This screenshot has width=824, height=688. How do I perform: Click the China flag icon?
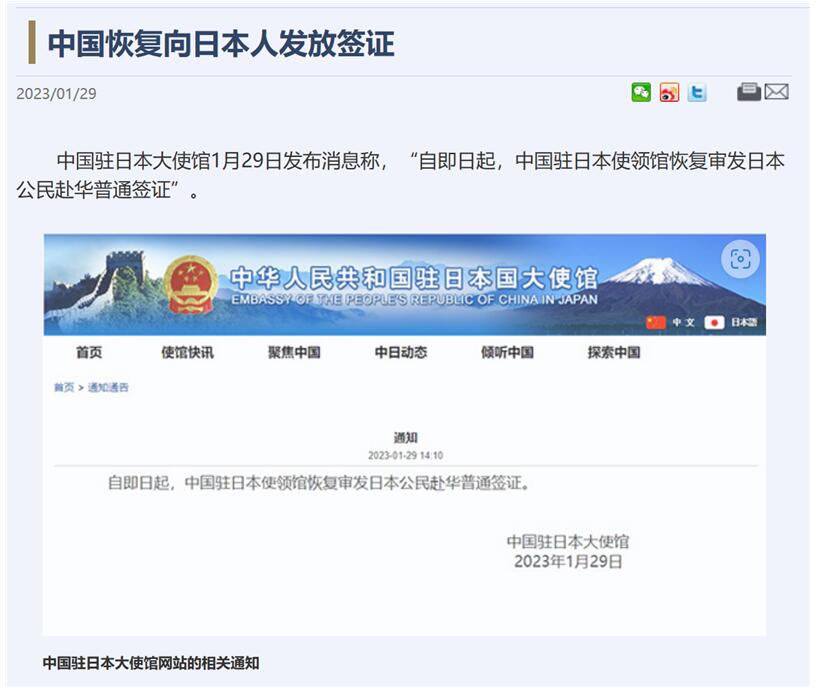point(656,322)
